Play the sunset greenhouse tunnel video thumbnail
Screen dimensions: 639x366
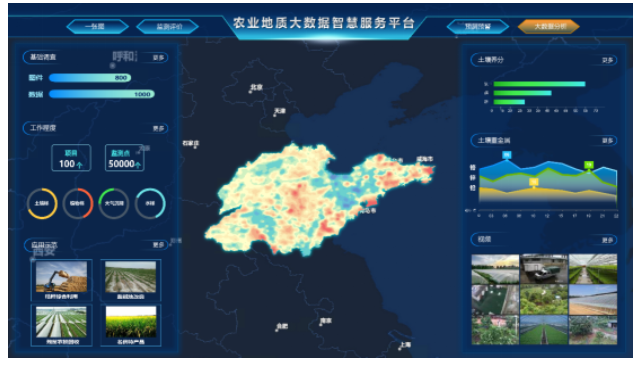tap(495, 269)
